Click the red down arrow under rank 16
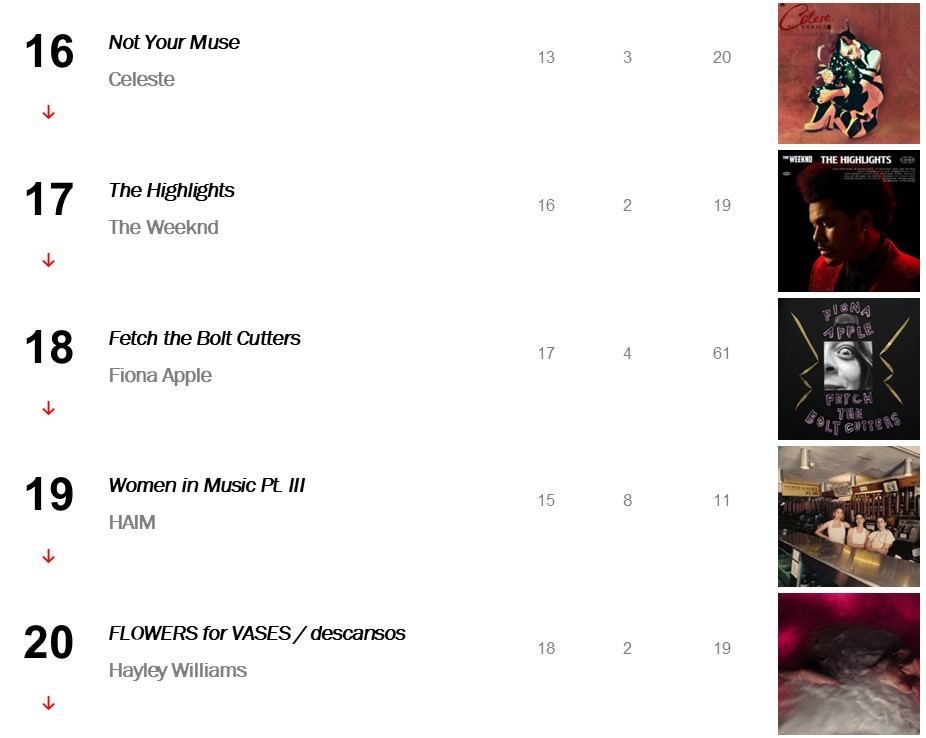This screenshot has width=926, height=738. pyautogui.click(x=48, y=112)
